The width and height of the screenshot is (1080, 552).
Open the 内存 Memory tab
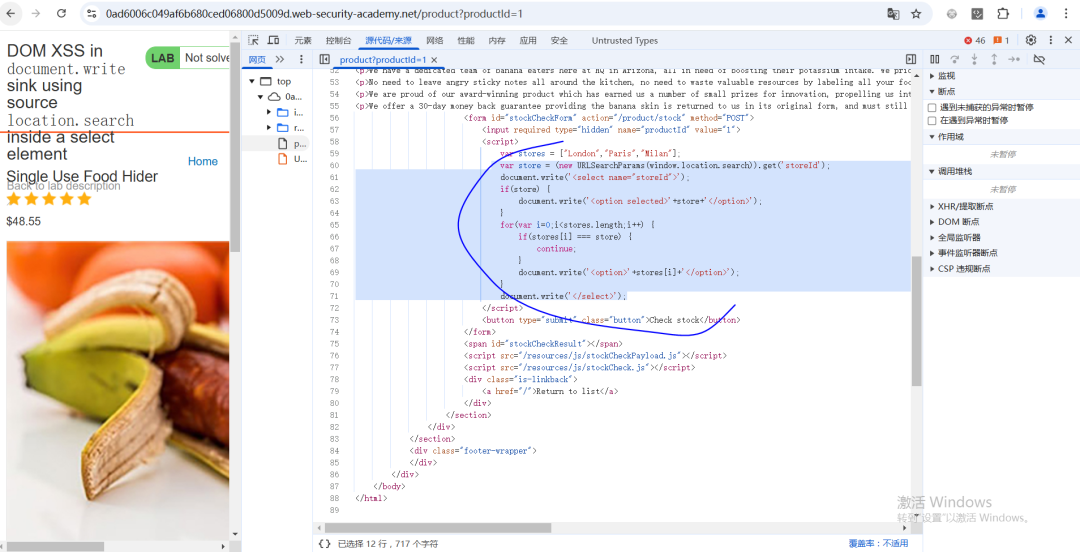[x=497, y=41]
